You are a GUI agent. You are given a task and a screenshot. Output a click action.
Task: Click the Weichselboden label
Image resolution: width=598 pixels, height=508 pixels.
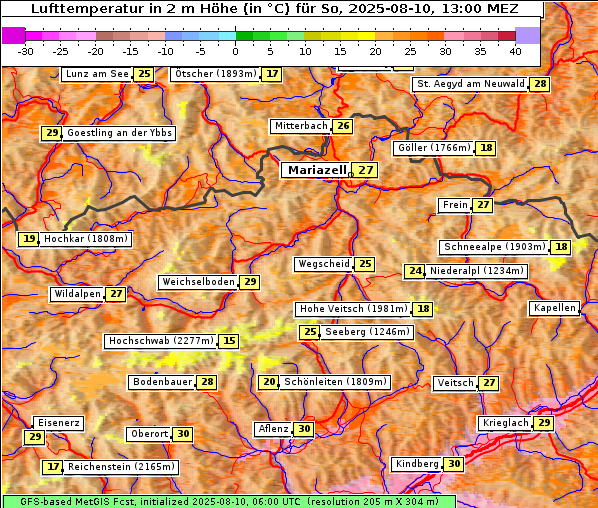198,282
